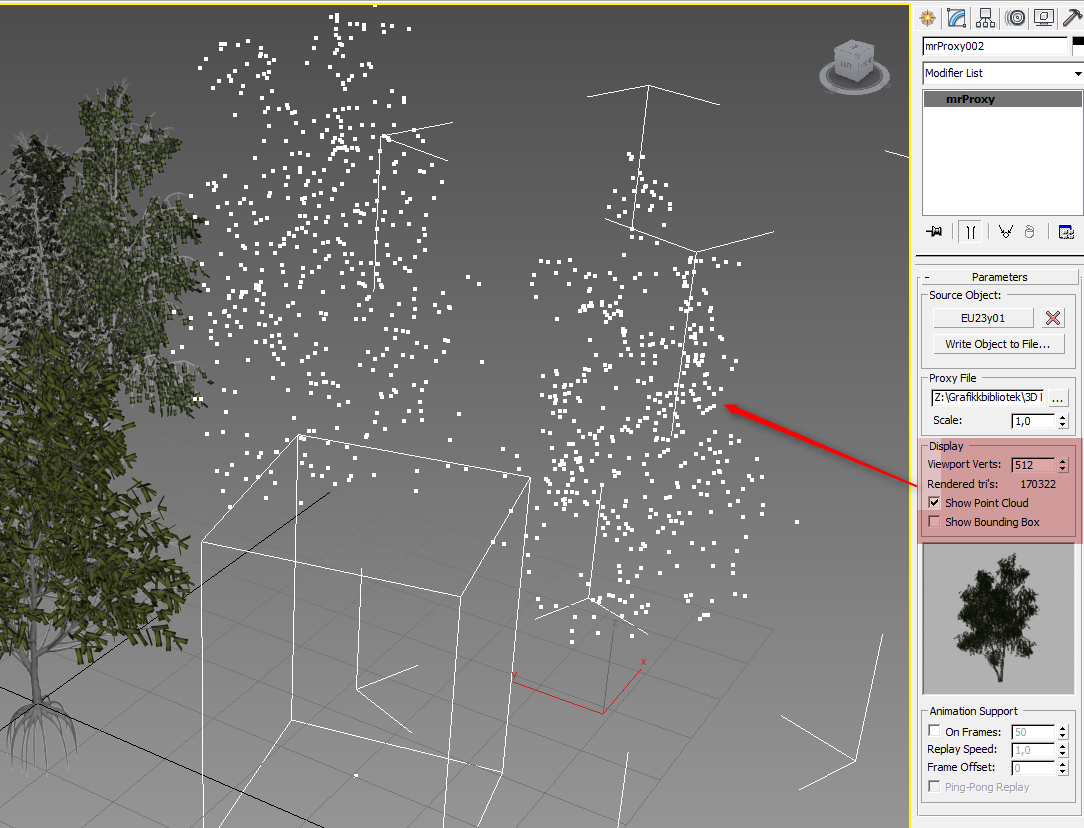Open Configure Modifier Sets icon

[x=1066, y=232]
